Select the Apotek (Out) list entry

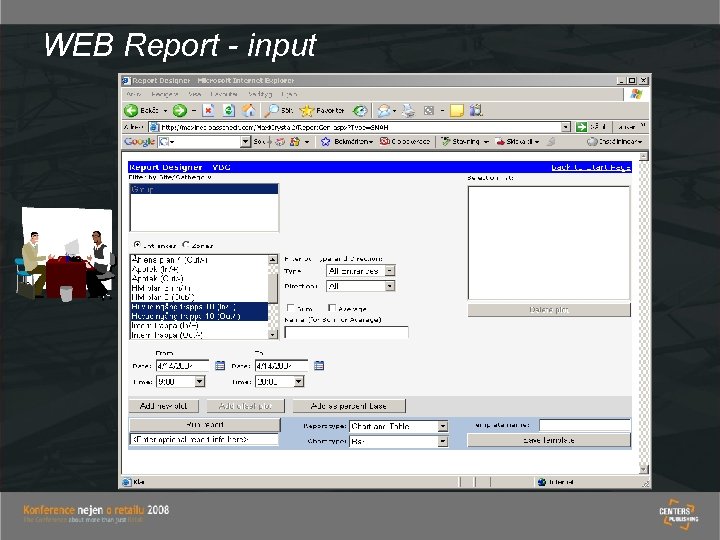tap(199, 278)
